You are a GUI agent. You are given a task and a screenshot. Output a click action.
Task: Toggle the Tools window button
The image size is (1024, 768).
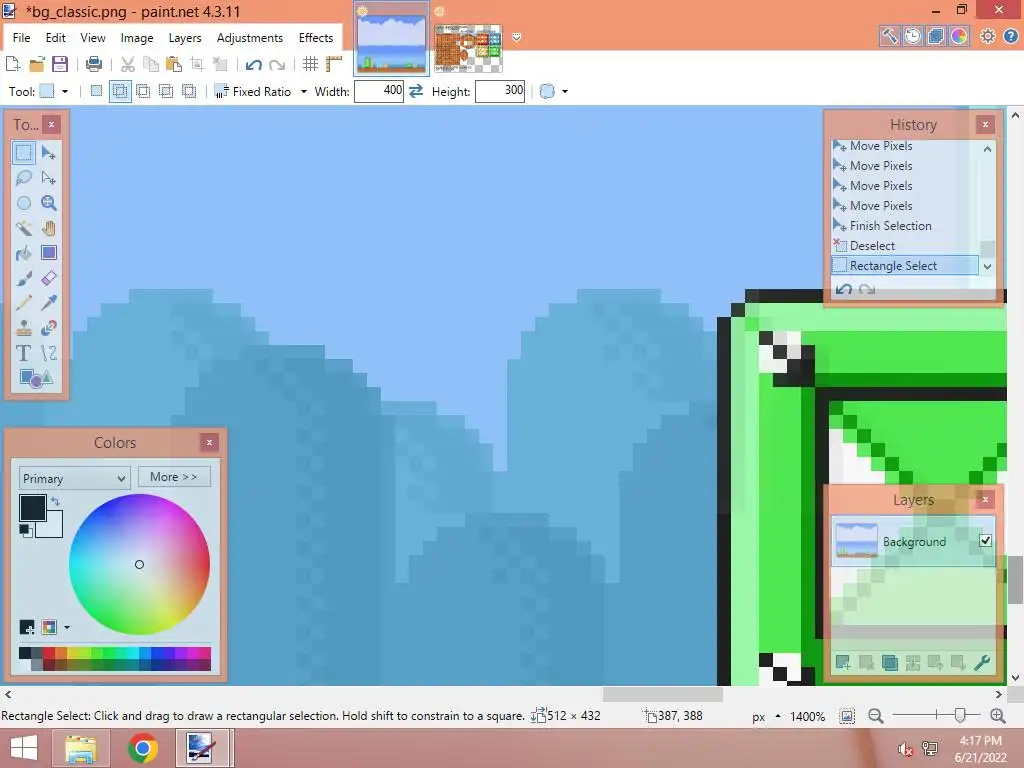pos(889,36)
